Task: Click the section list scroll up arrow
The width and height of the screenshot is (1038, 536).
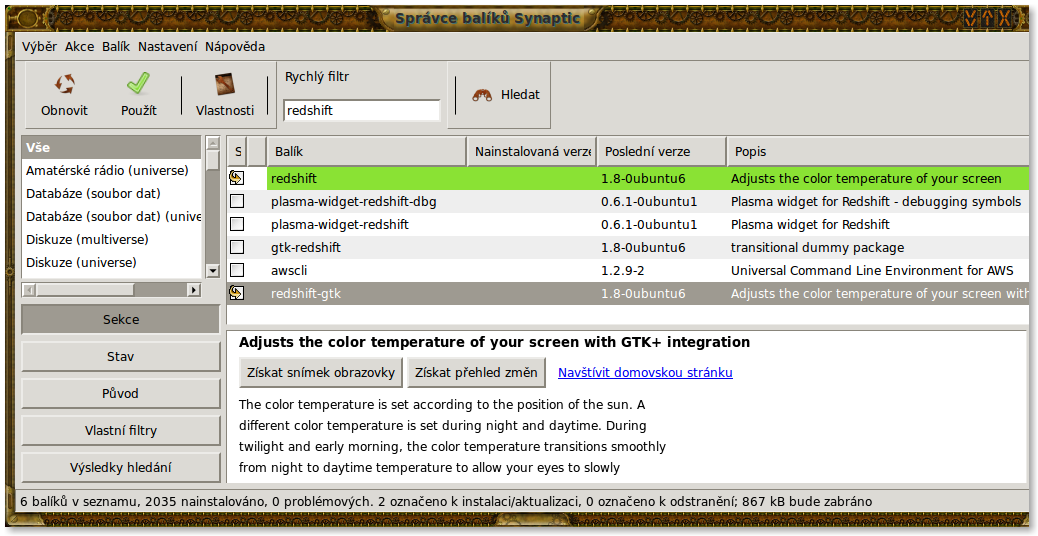Action: [x=212, y=143]
